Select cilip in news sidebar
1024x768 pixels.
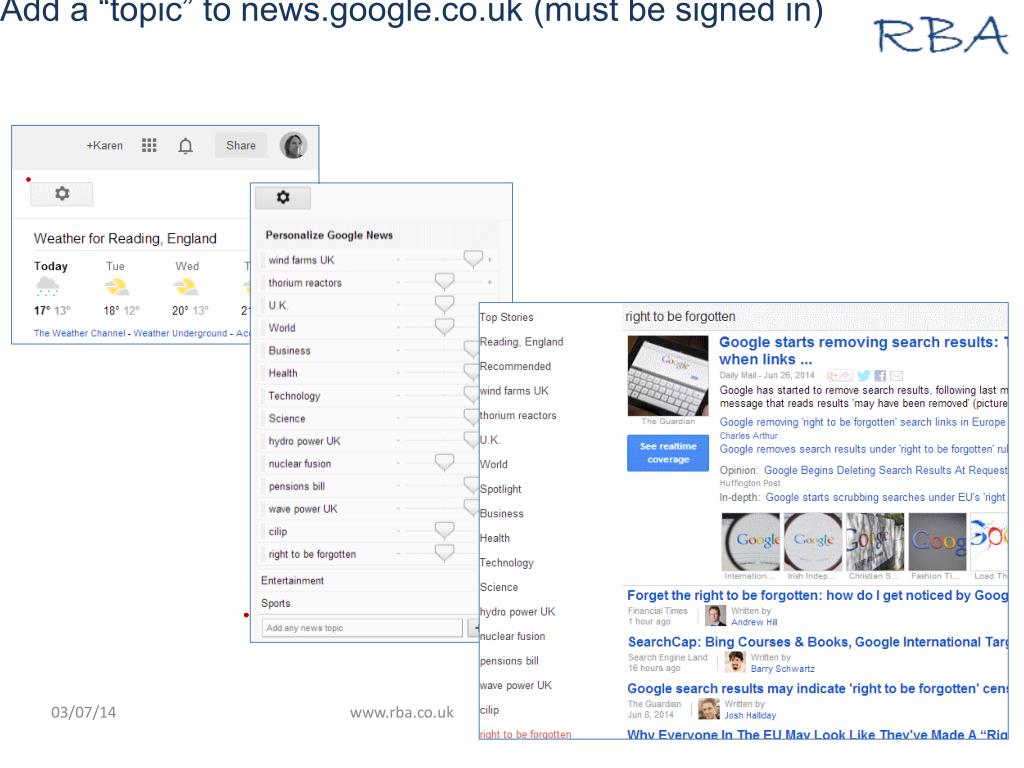(489, 710)
